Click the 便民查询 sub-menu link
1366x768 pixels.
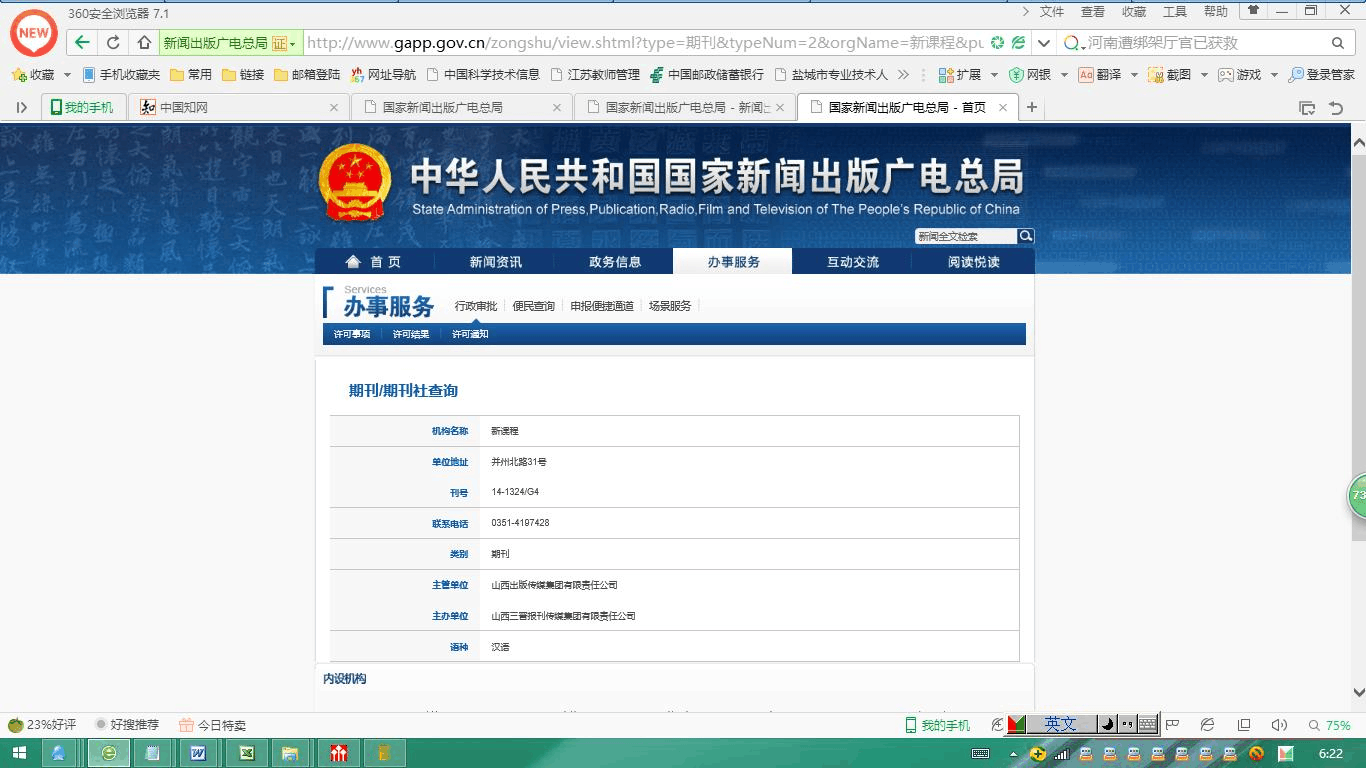pos(533,306)
